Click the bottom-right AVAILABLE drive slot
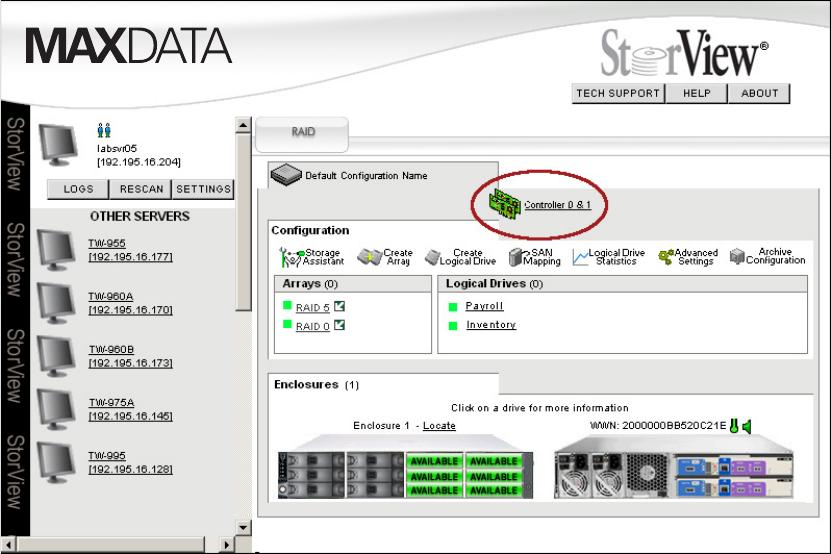This screenshot has height=554, width=831. [x=493, y=490]
